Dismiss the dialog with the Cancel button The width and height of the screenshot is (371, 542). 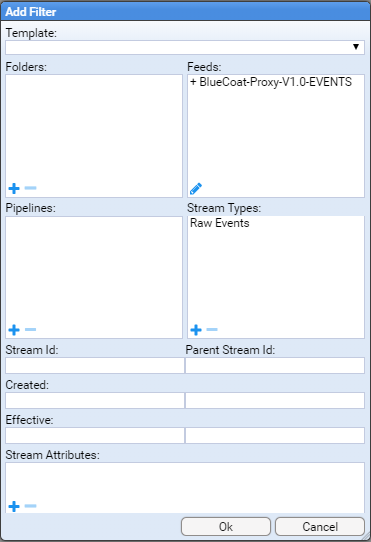click(x=320, y=526)
